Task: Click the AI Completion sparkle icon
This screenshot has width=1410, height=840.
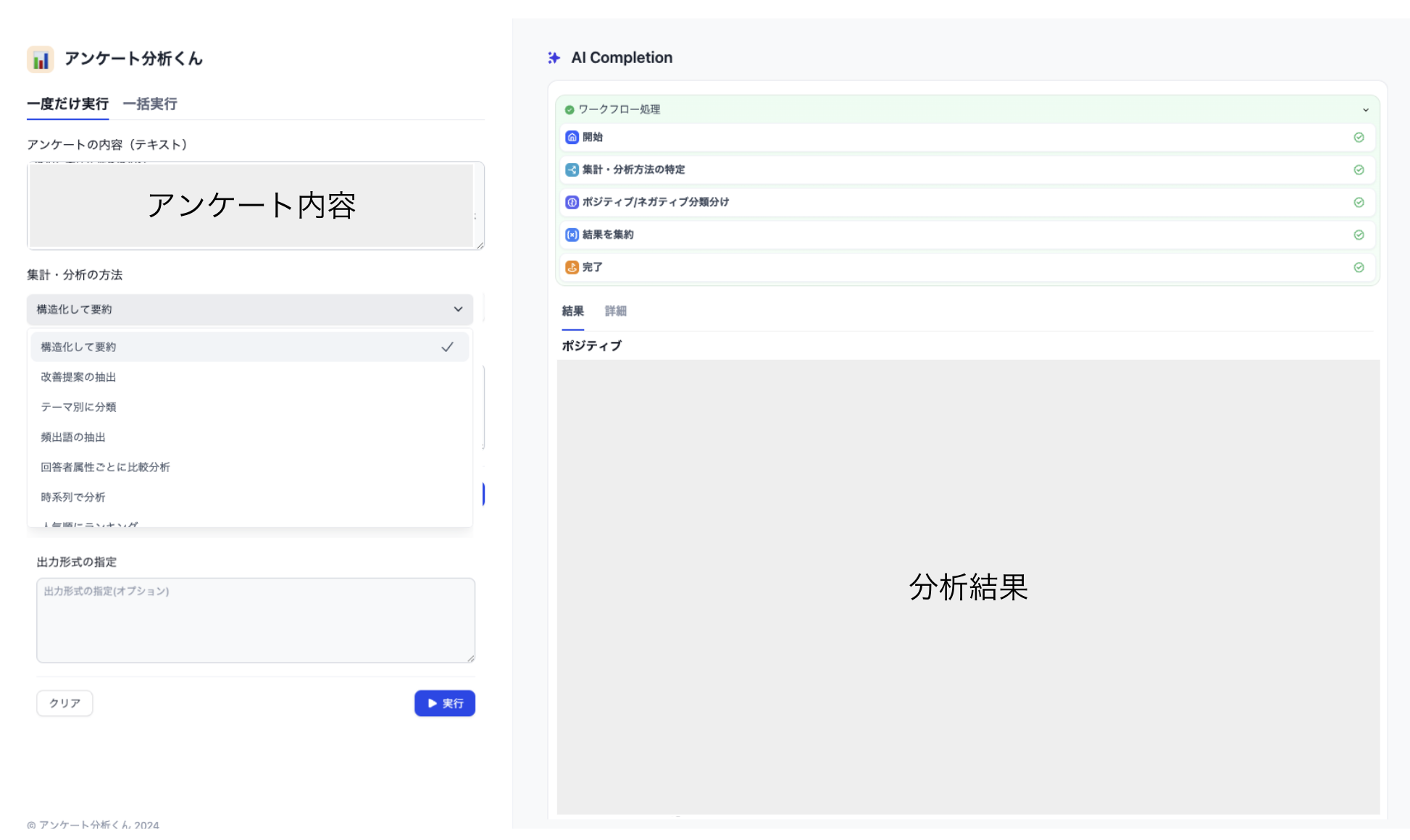Action: coord(554,58)
